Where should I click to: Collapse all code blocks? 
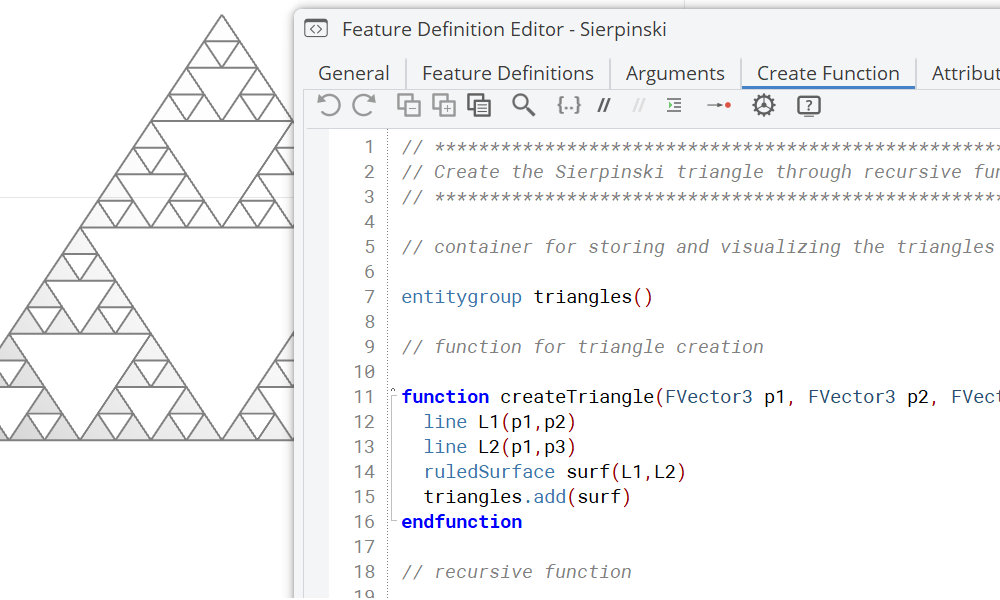pyautogui.click(x=409, y=105)
